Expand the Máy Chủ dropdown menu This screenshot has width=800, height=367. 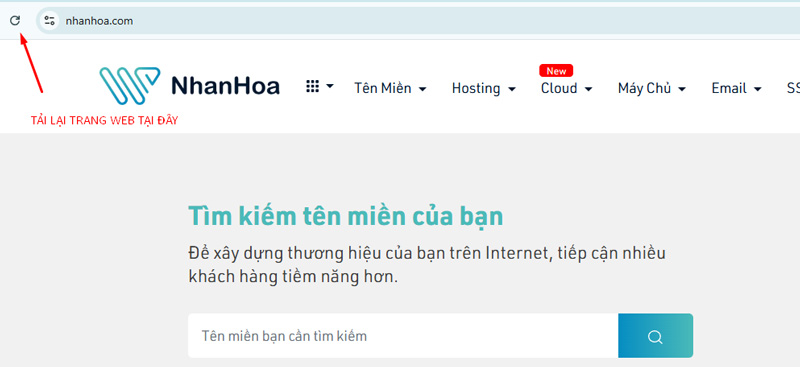(x=652, y=88)
